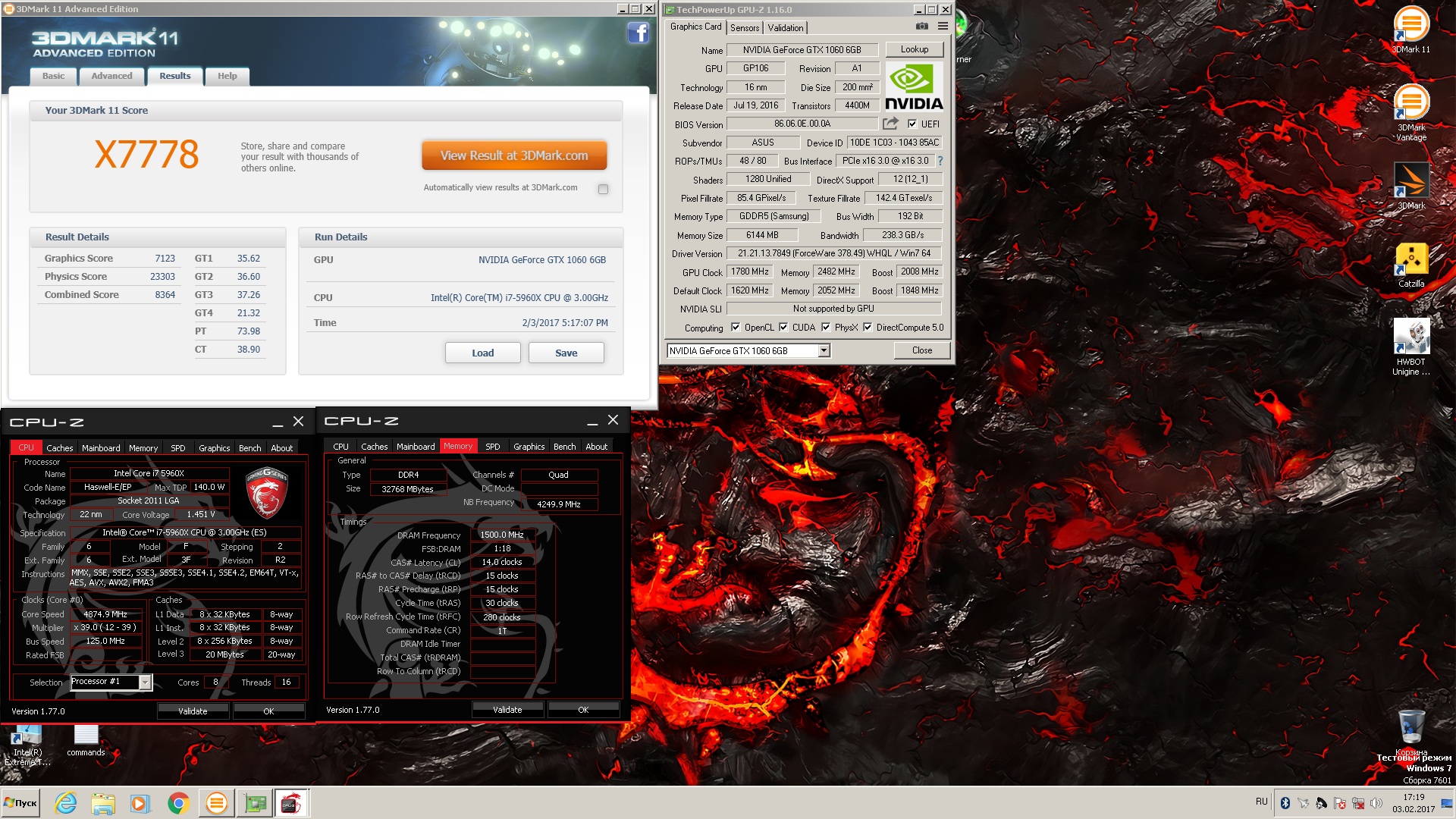Click Validate in right CPU-Z window
The height and width of the screenshot is (819, 1456).
pyautogui.click(x=507, y=710)
